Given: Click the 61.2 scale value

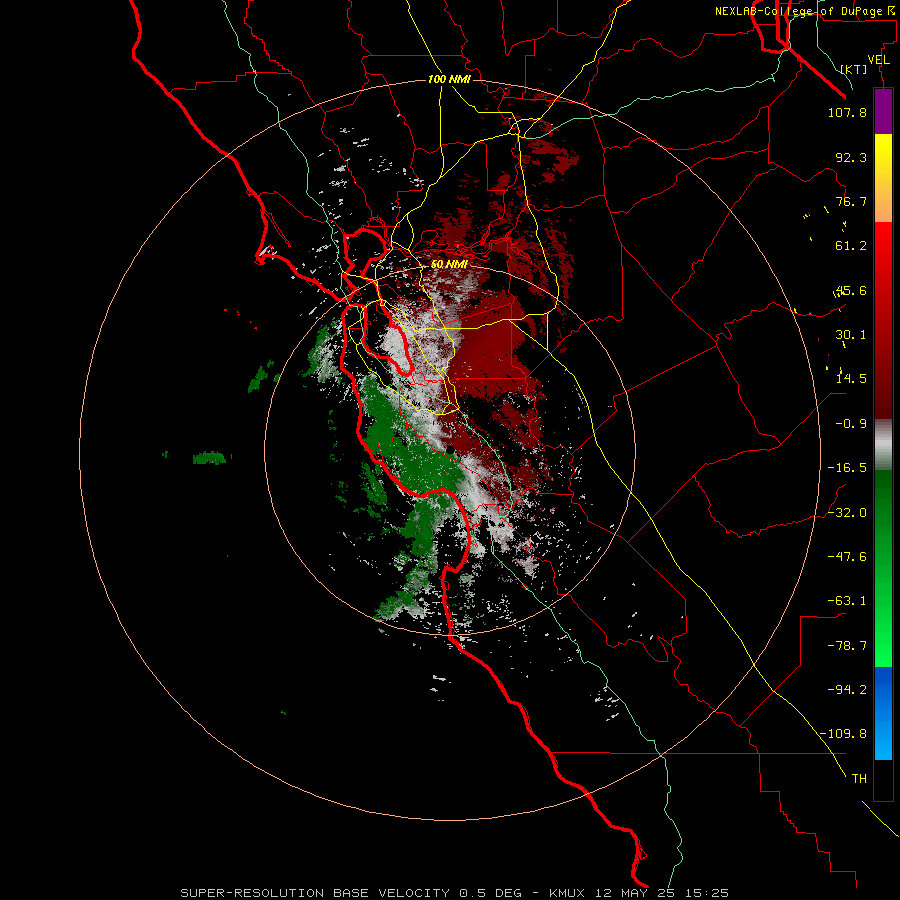Looking at the screenshot, I should click(851, 246).
